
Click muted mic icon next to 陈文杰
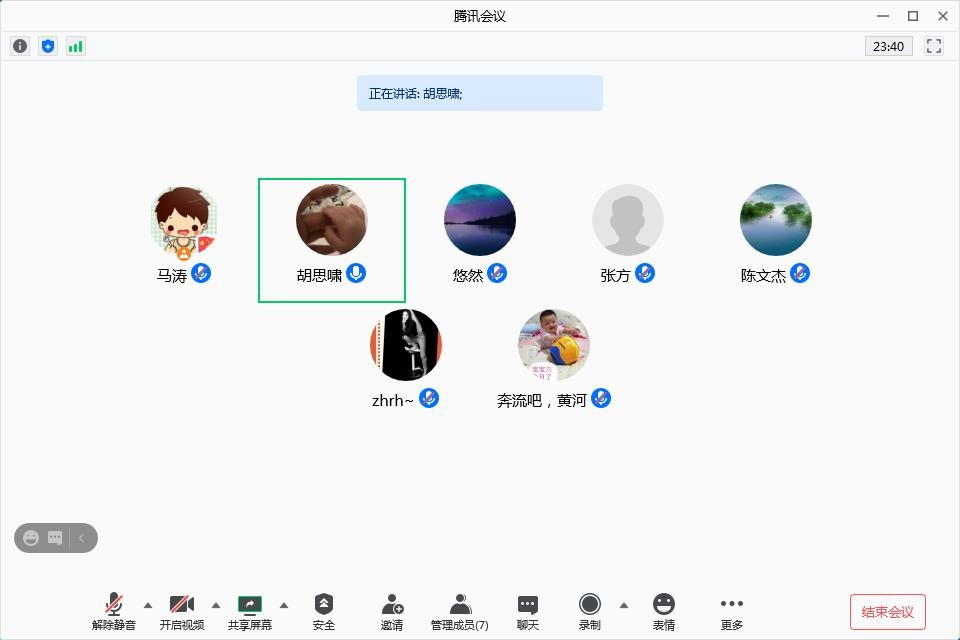(x=800, y=273)
